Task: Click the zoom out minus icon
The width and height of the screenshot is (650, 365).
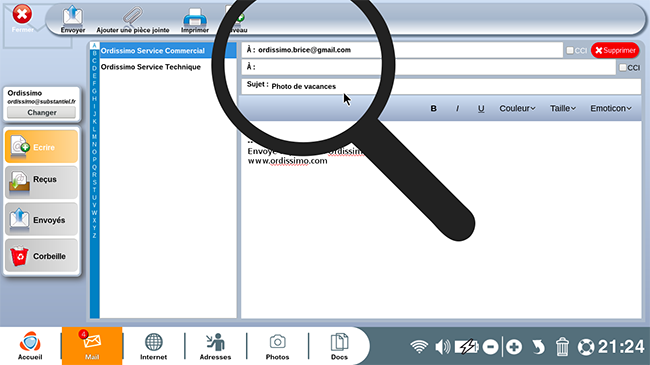Action: point(490,347)
